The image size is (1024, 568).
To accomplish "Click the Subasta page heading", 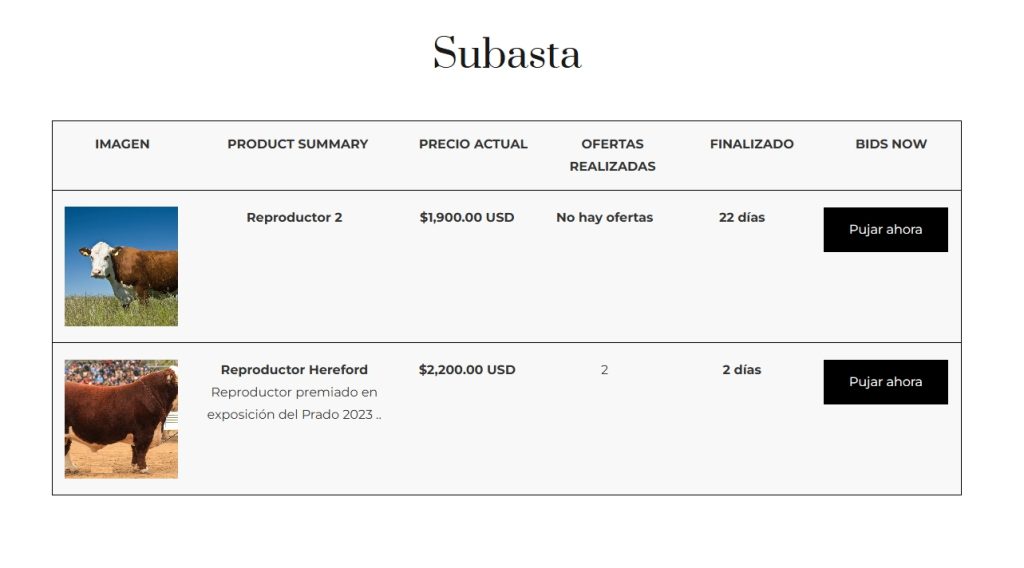I will click(x=507, y=53).
